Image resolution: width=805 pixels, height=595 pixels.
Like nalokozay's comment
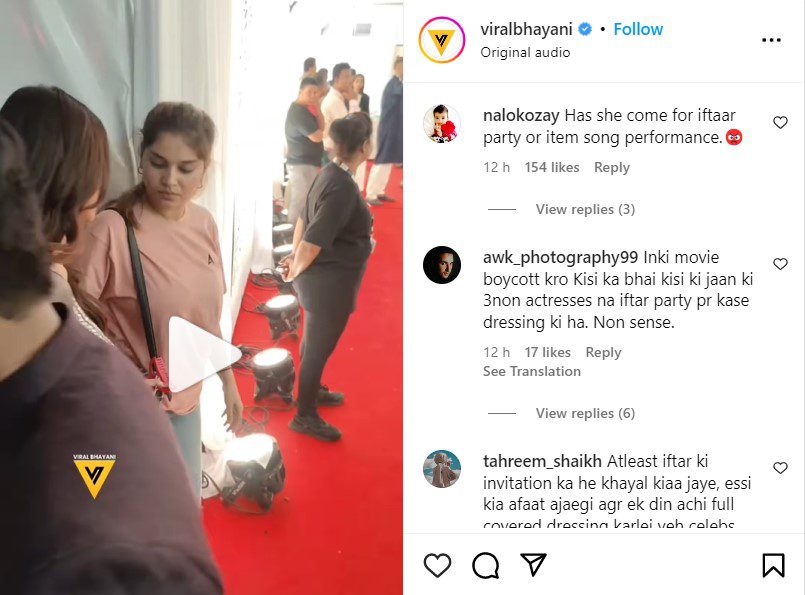[x=780, y=122]
